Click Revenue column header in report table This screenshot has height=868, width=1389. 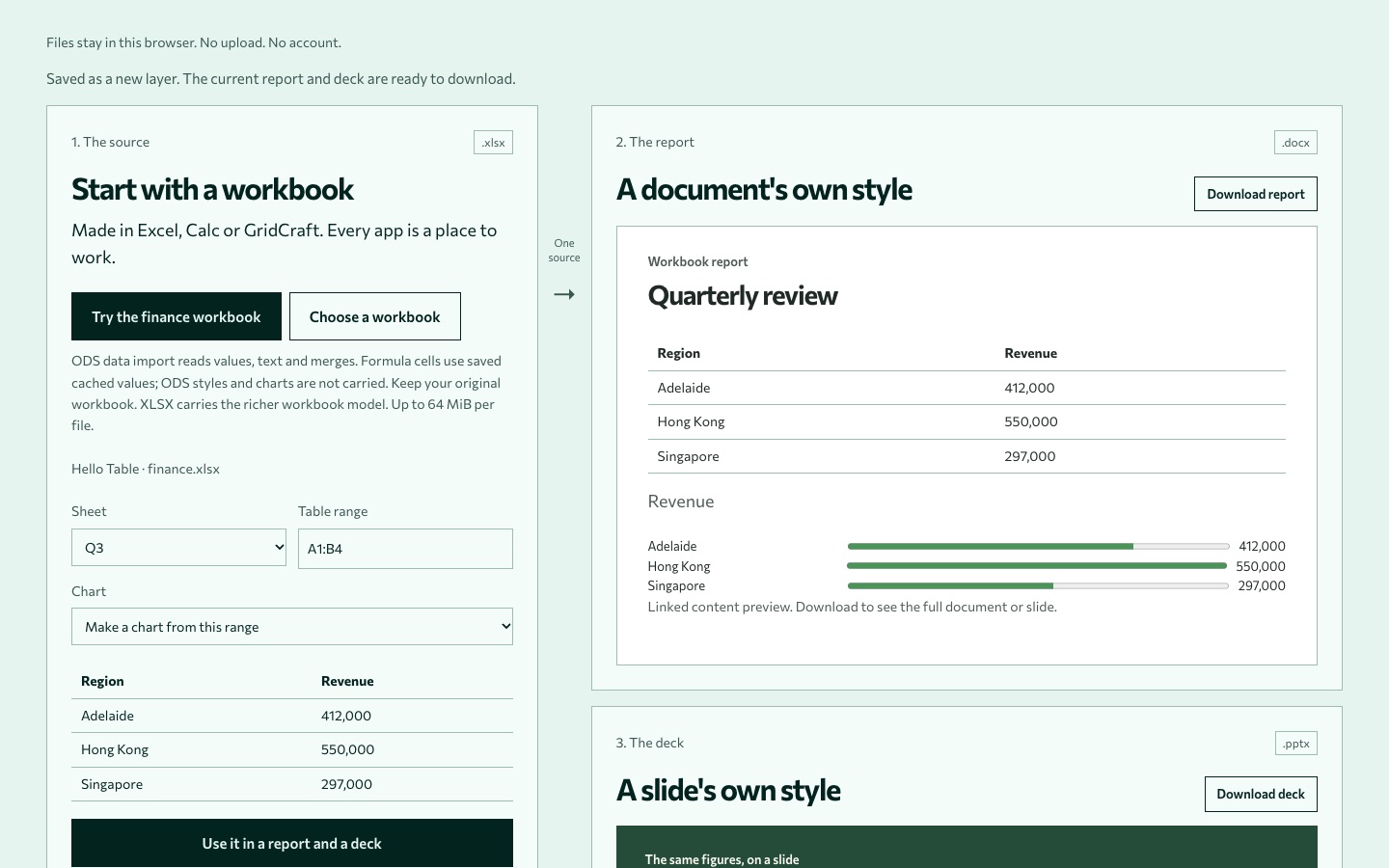1031,353
